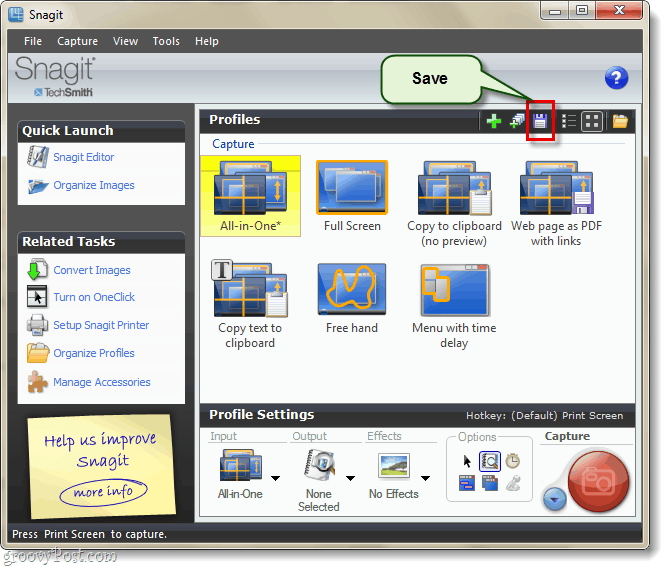Expand the No Effects dropdown arrow
This screenshot has width=670, height=570.
click(425, 478)
